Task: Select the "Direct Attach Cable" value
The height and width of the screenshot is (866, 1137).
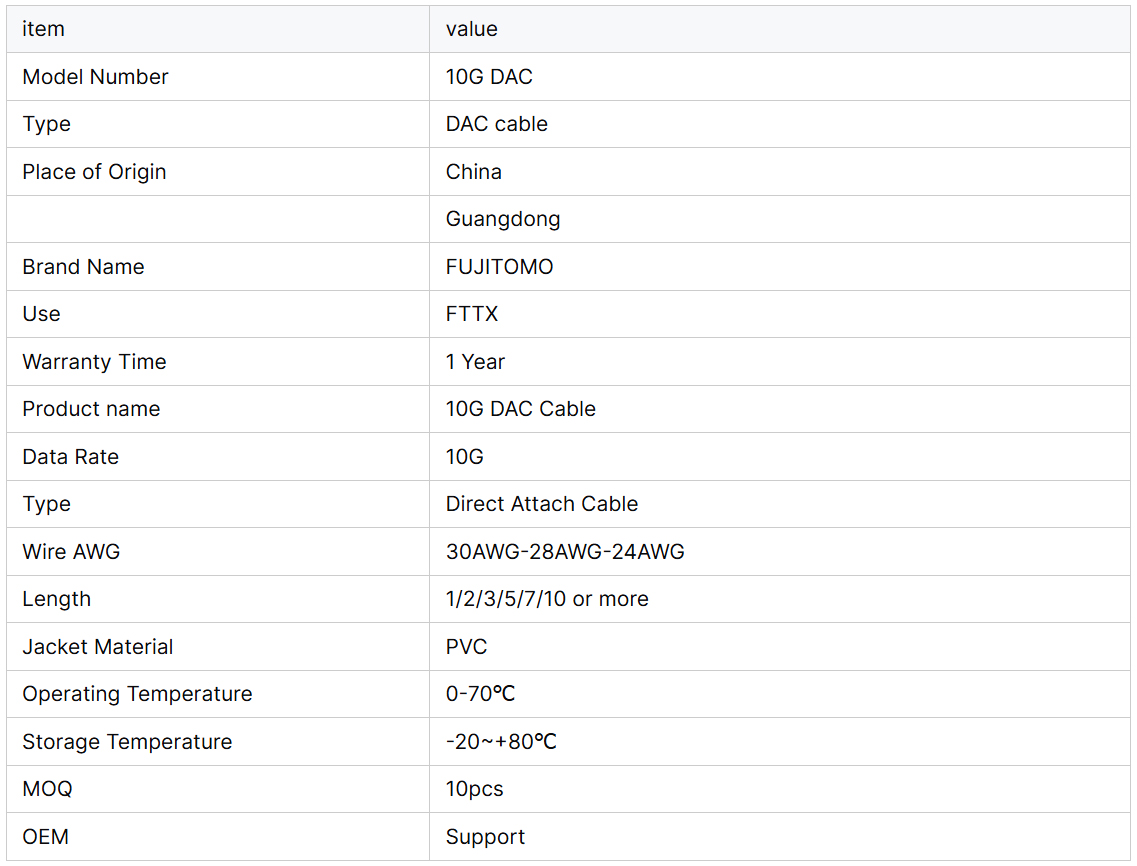Action: [x=542, y=504]
